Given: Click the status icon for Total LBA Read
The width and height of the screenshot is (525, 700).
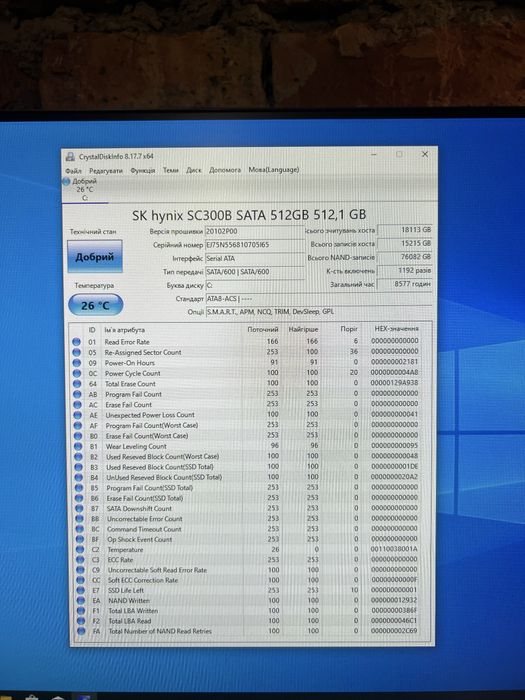Looking at the screenshot, I should point(81,621).
